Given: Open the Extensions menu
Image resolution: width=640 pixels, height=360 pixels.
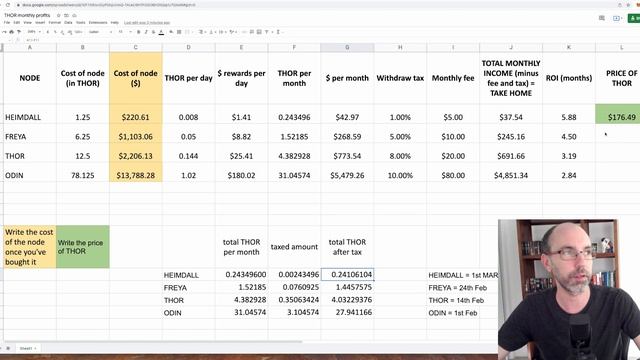Looking at the screenshot, I should point(98,22).
